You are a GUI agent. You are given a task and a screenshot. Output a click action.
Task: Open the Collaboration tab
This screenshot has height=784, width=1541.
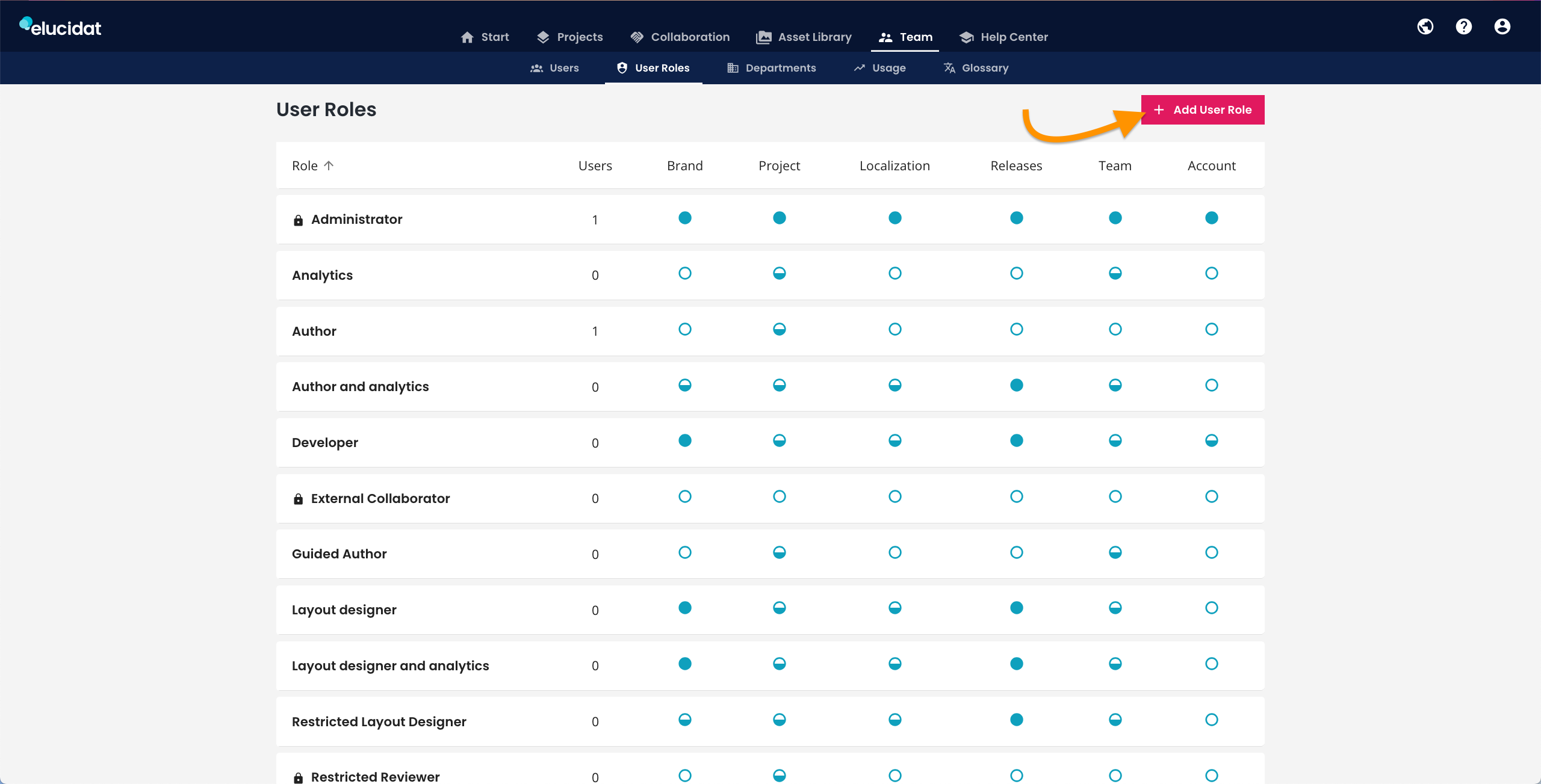click(680, 37)
